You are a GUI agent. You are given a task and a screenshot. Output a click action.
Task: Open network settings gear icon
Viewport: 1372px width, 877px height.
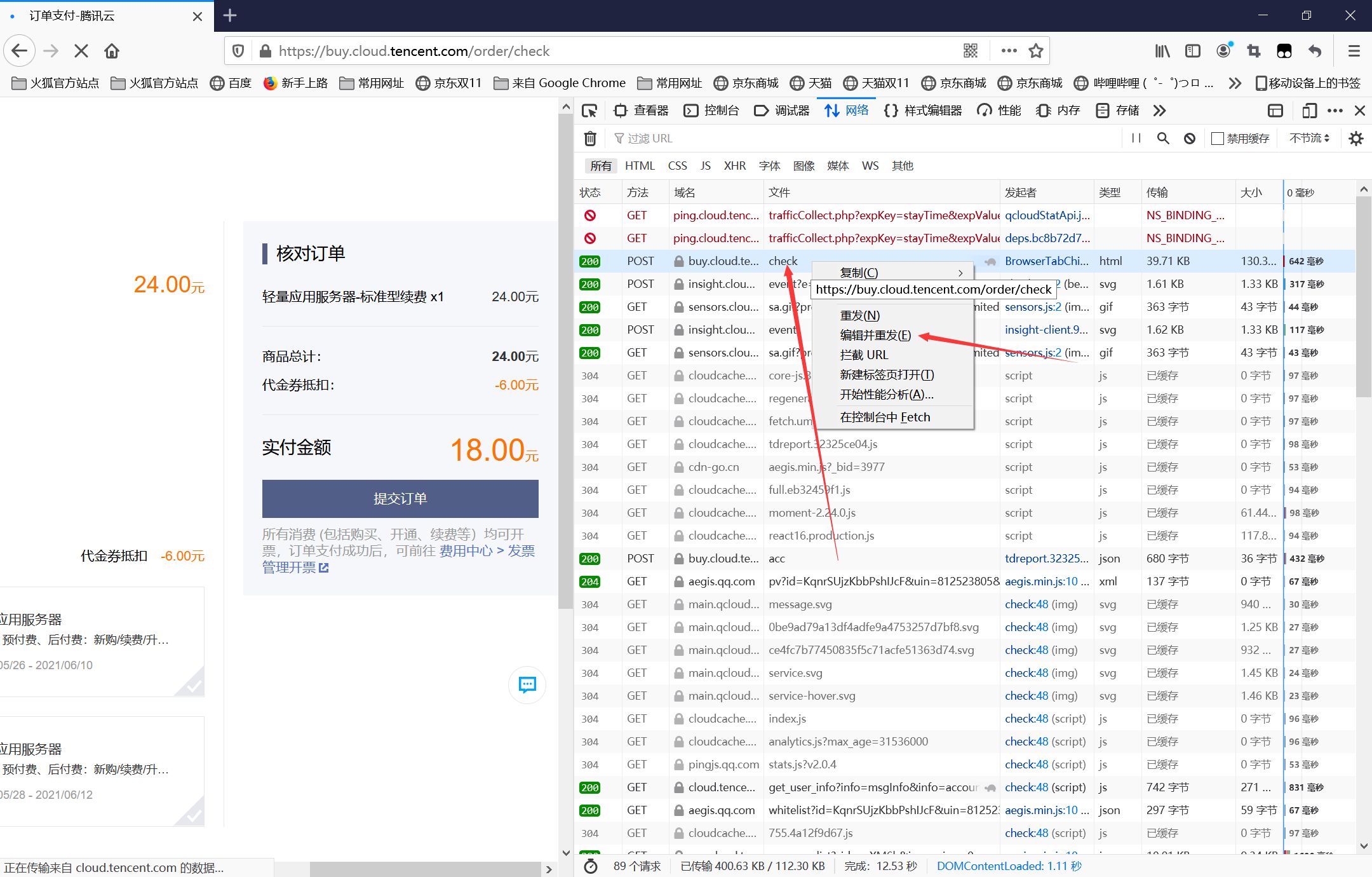pyautogui.click(x=1356, y=139)
